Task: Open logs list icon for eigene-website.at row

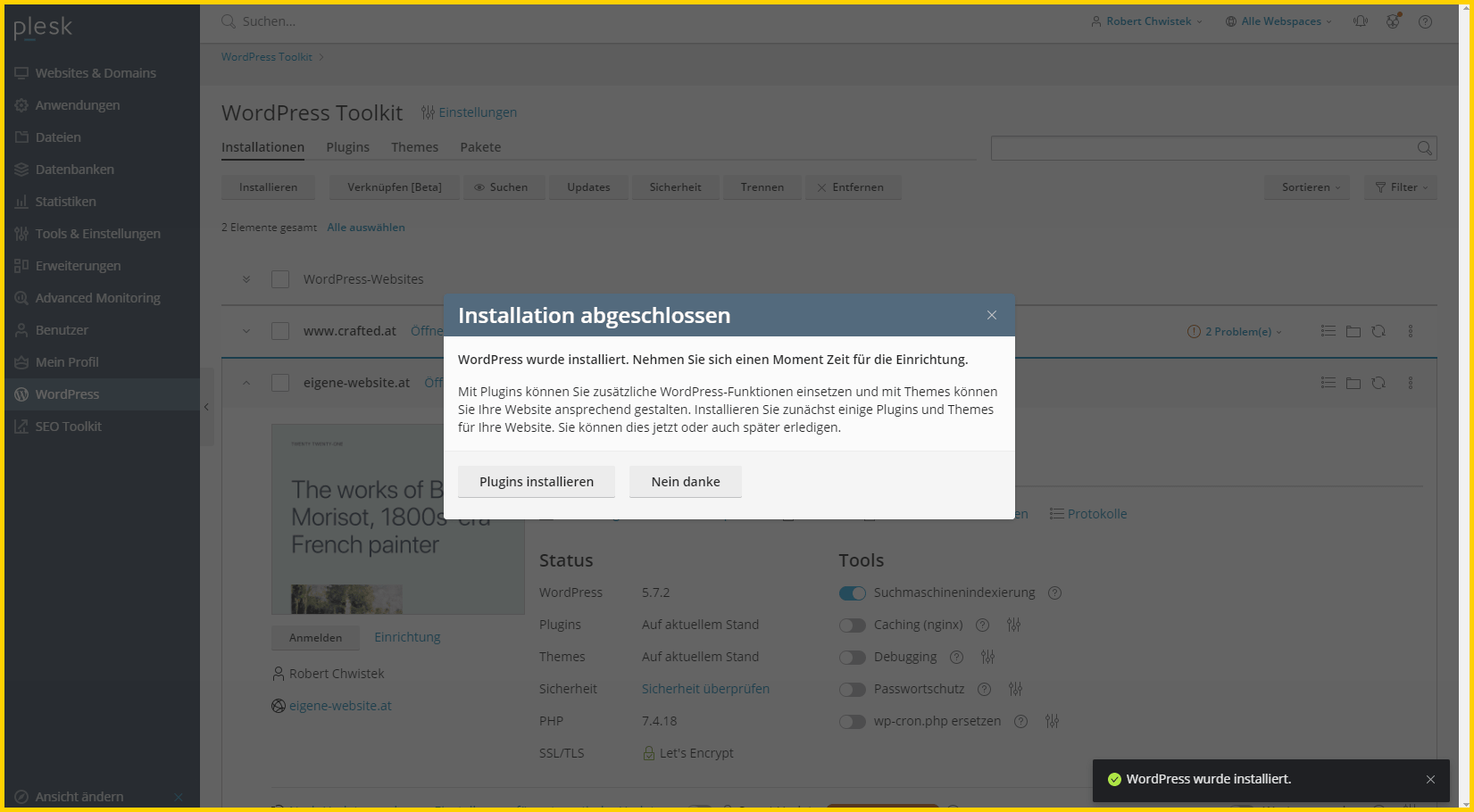Action: (1328, 383)
